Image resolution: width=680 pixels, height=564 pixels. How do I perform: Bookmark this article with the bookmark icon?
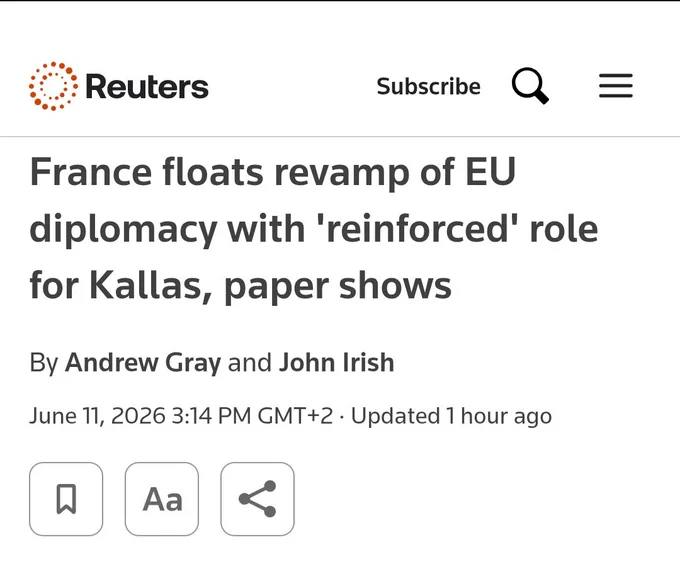(66, 499)
